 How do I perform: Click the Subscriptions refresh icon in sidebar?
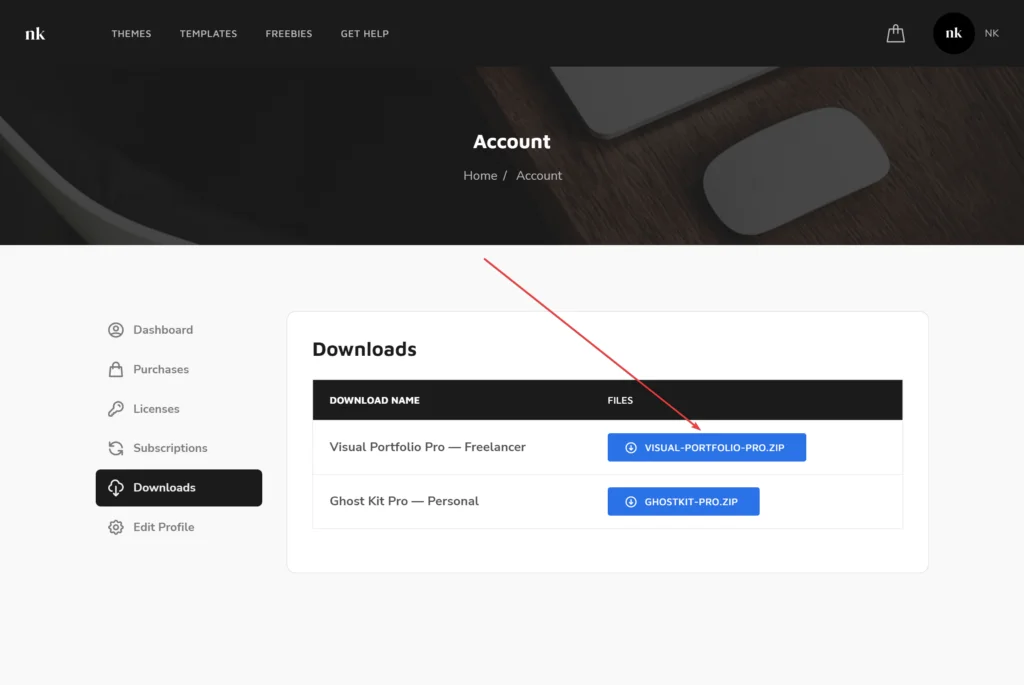click(116, 448)
